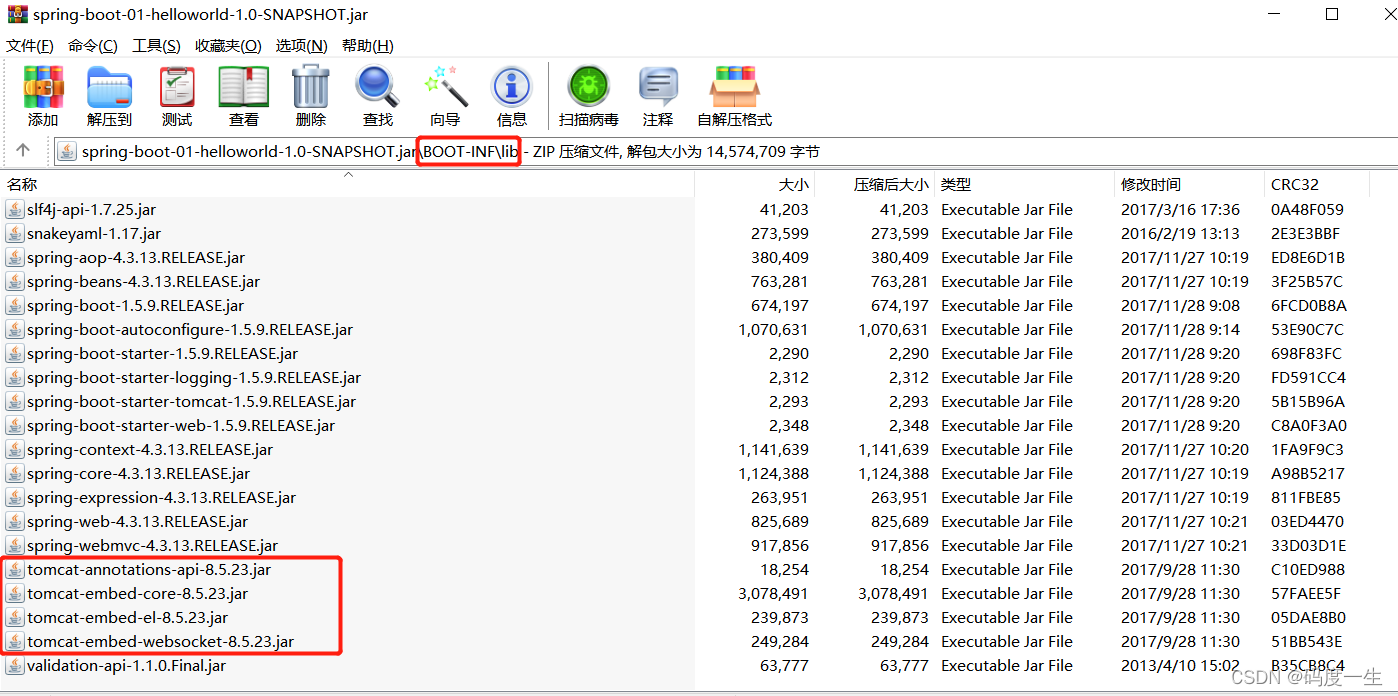Screen dimensions: 1398x696
Task: Click the Virus Scan (扫描病毒) icon
Action: [588, 87]
